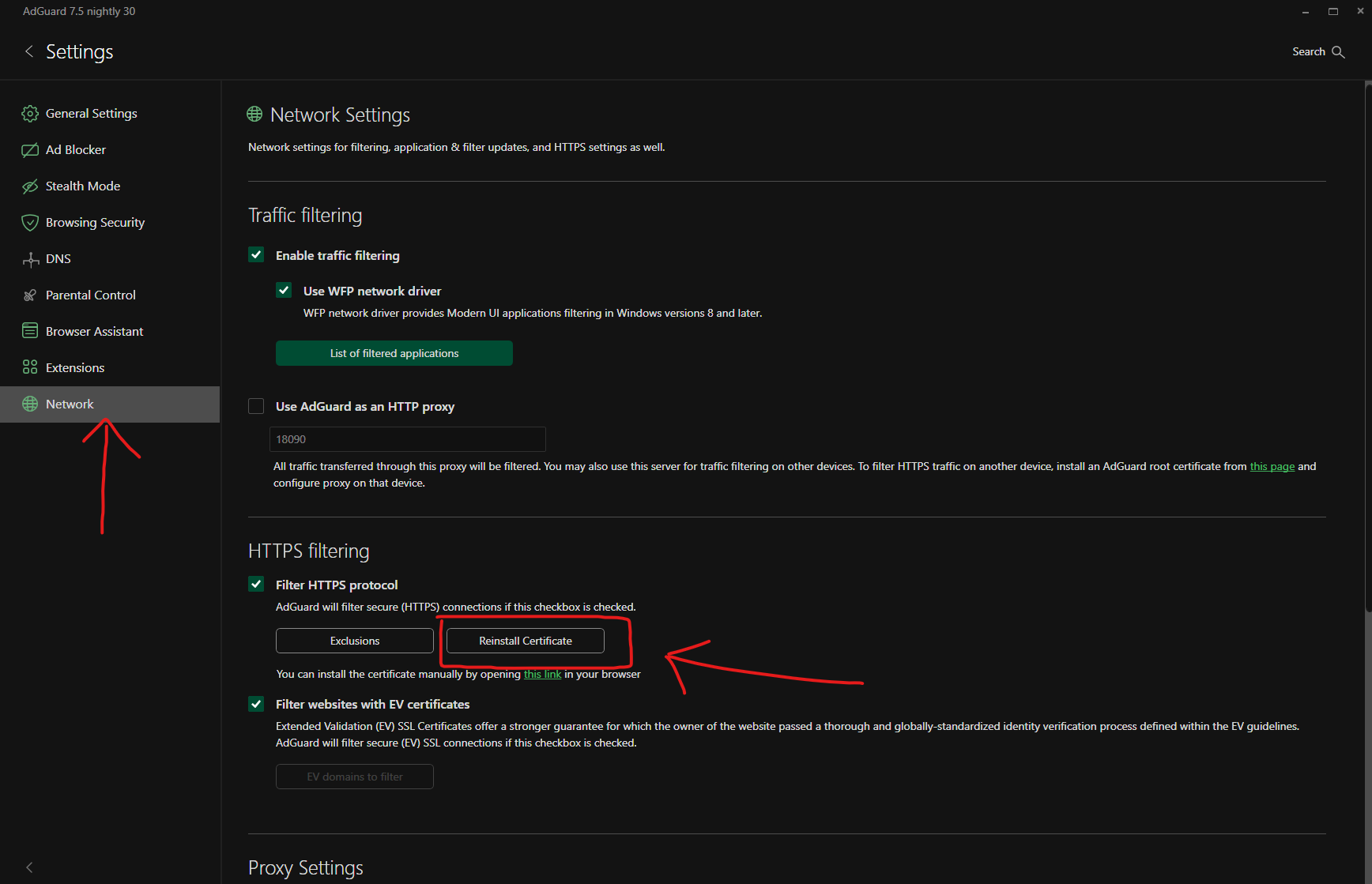Click the General Settings gear icon
1372x884 pixels.
pyautogui.click(x=30, y=114)
